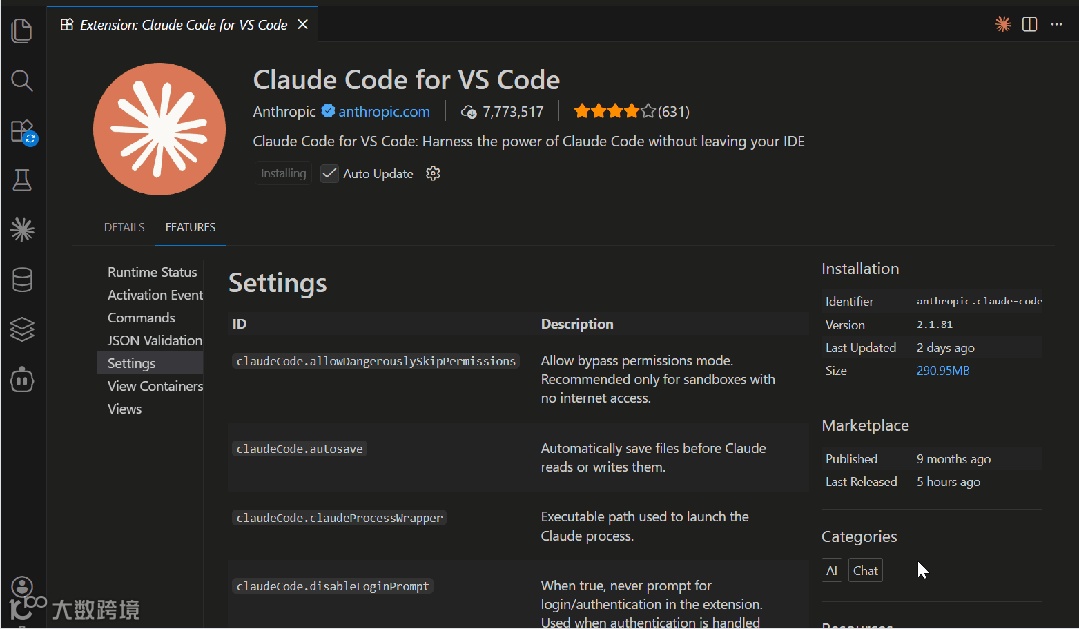Open the Explorer view in activity bar
Image resolution: width=1079 pixels, height=629 pixels.
click(x=22, y=31)
